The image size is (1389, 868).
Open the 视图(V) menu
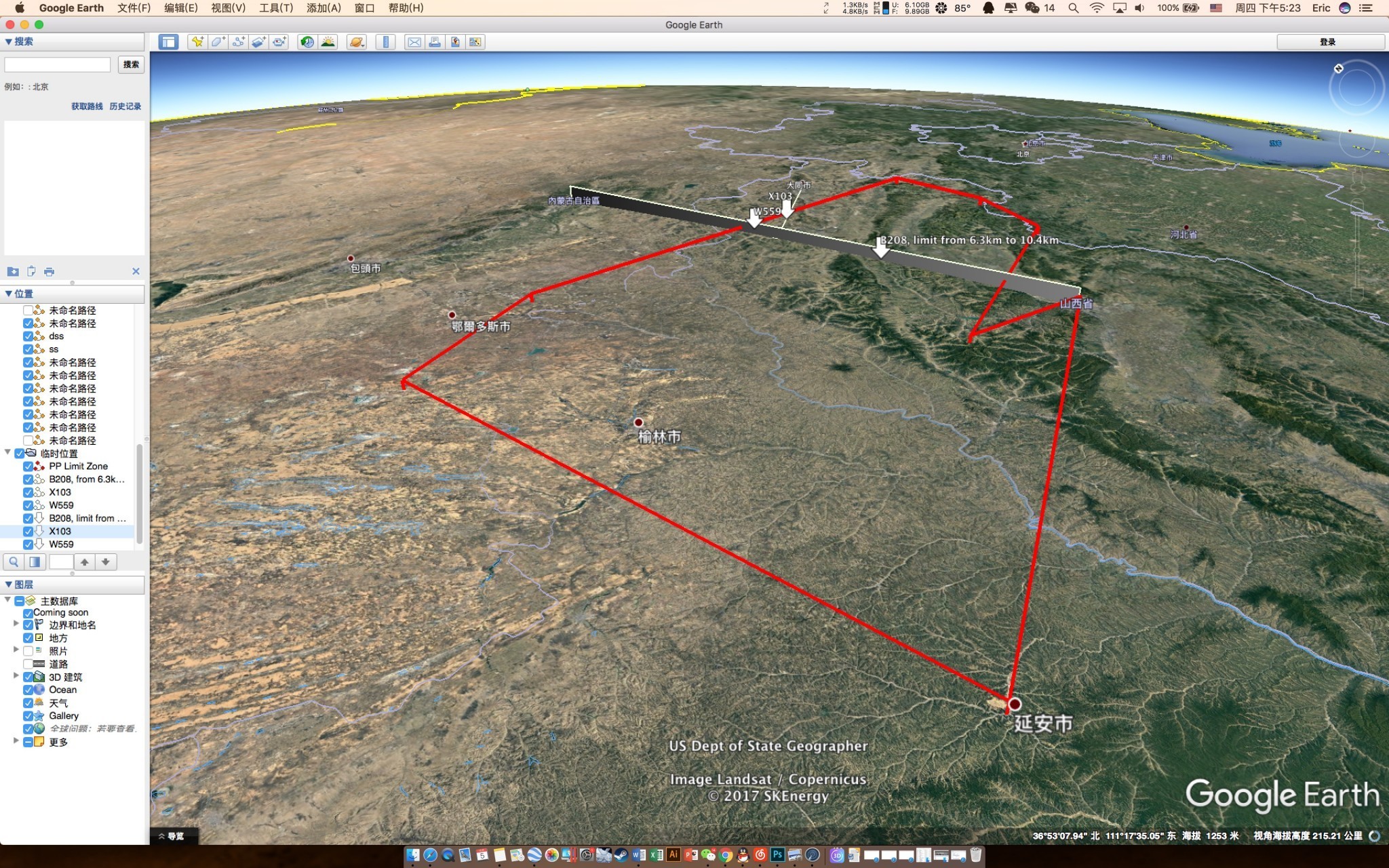228,8
